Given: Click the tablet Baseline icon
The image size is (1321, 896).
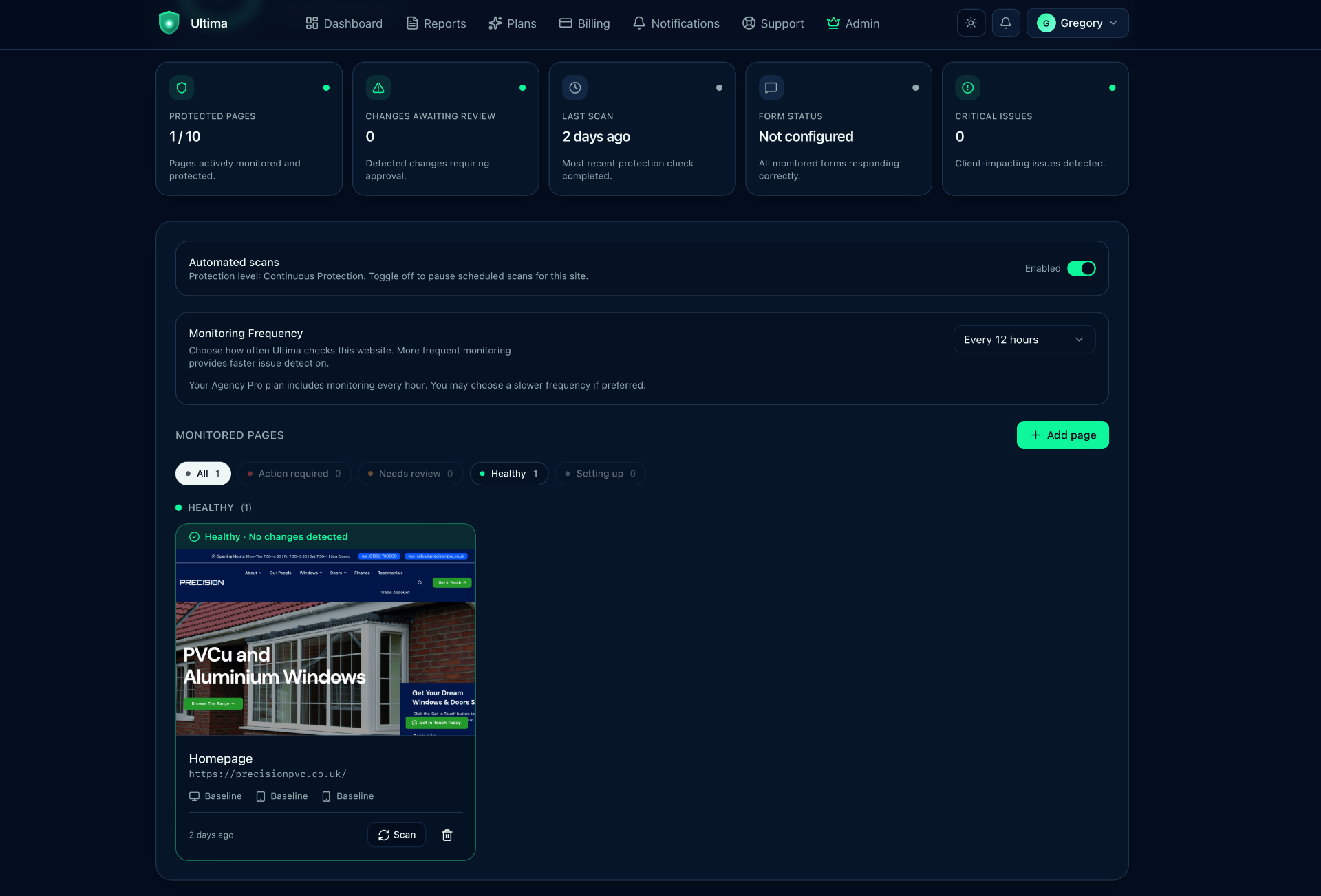Looking at the screenshot, I should (x=261, y=796).
